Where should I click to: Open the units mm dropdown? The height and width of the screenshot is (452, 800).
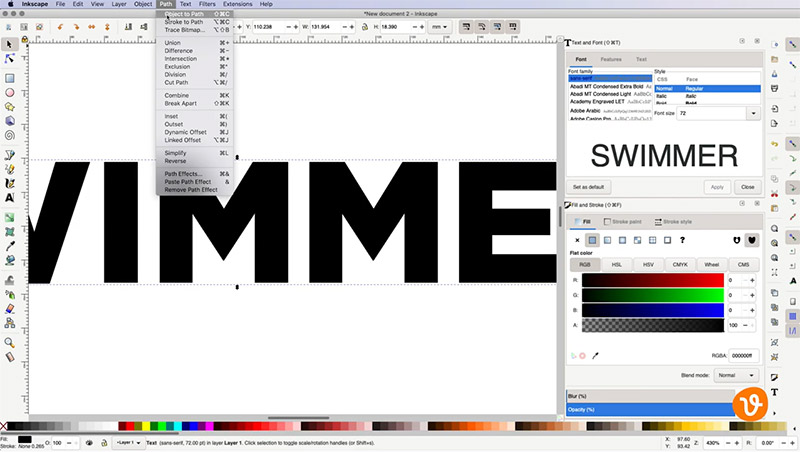439,27
